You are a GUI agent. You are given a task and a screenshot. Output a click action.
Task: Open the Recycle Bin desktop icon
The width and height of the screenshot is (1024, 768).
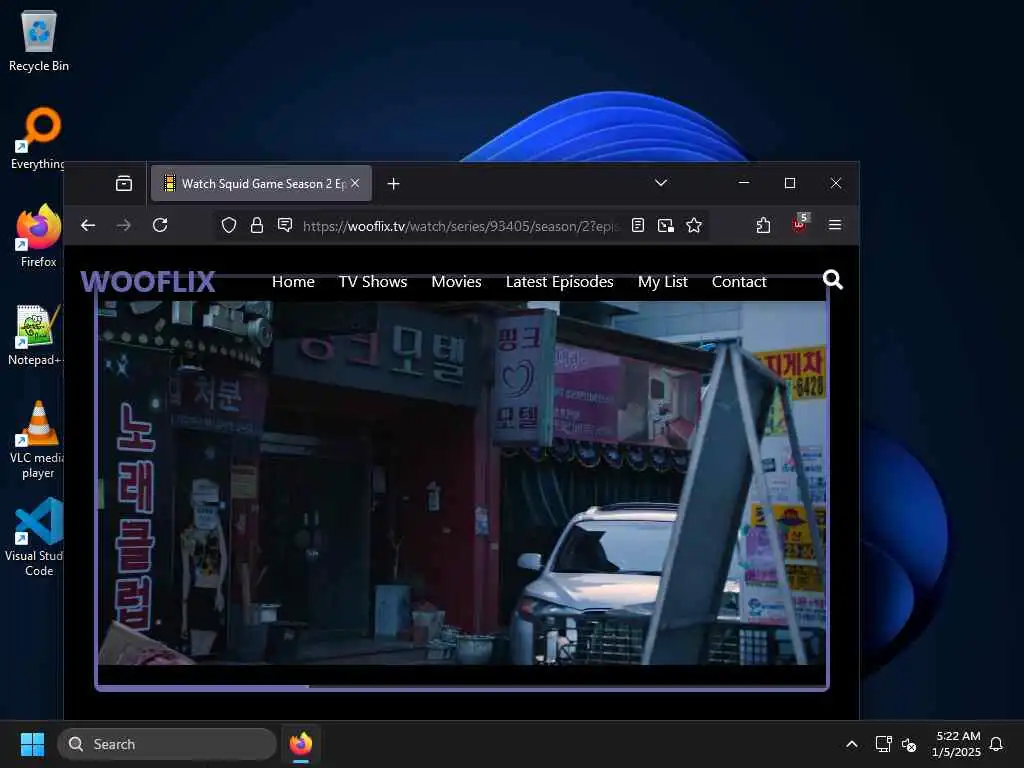pyautogui.click(x=39, y=40)
